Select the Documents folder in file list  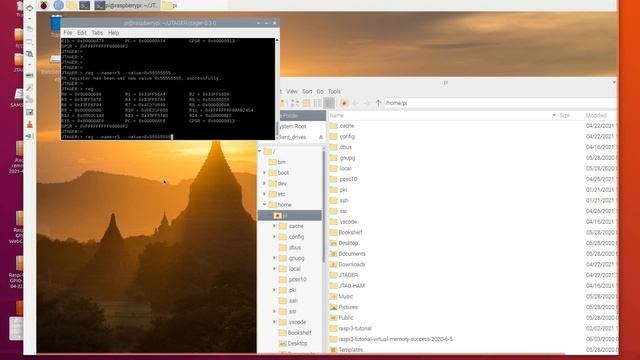pyautogui.click(x=347, y=254)
